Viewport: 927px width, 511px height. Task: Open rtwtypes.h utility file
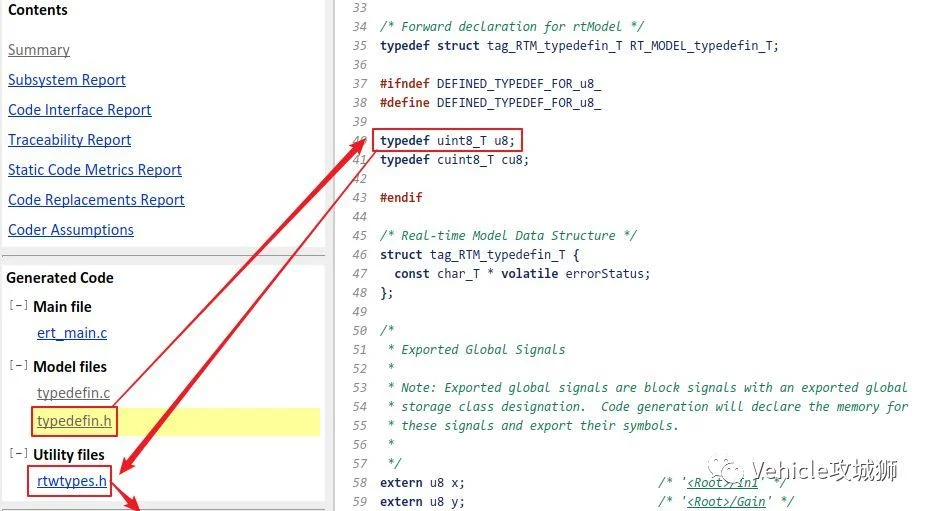pos(72,481)
